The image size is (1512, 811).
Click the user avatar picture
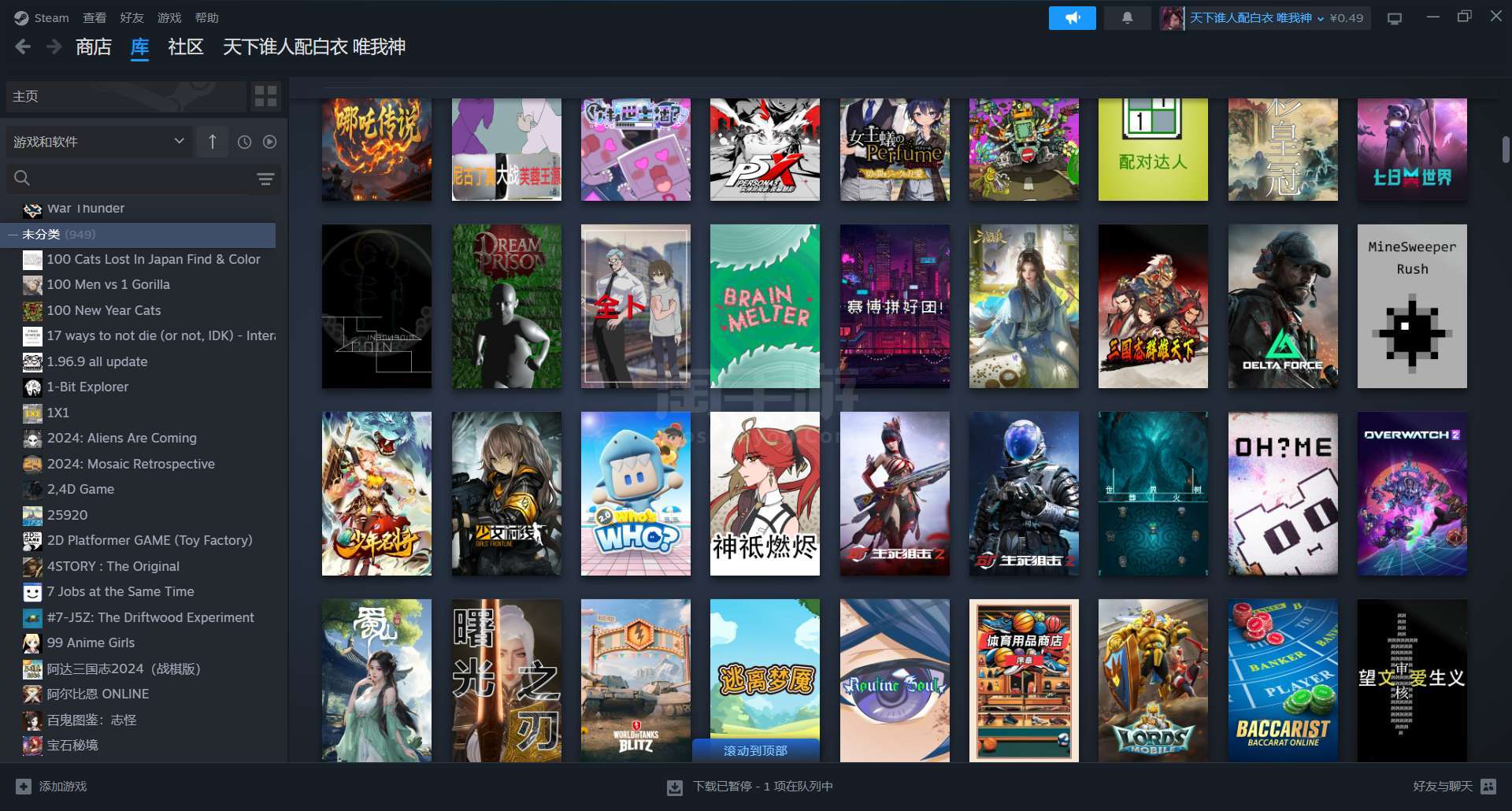coord(1172,17)
